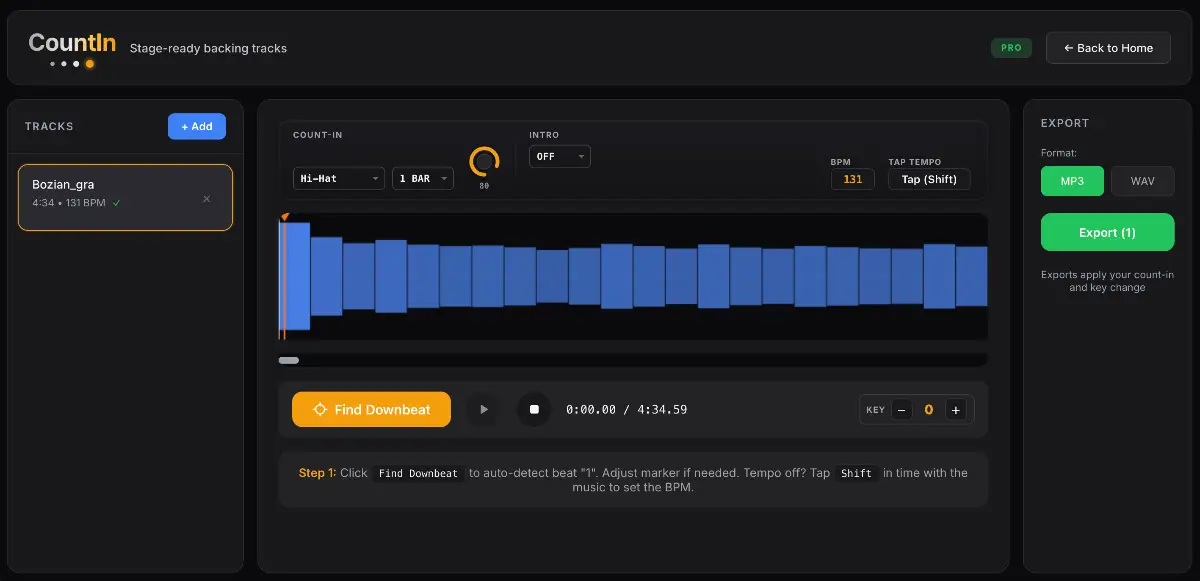Screen dimensions: 1200x581
Task: Remove the Bozian_gra track with the x icon
Action: [x=207, y=199]
